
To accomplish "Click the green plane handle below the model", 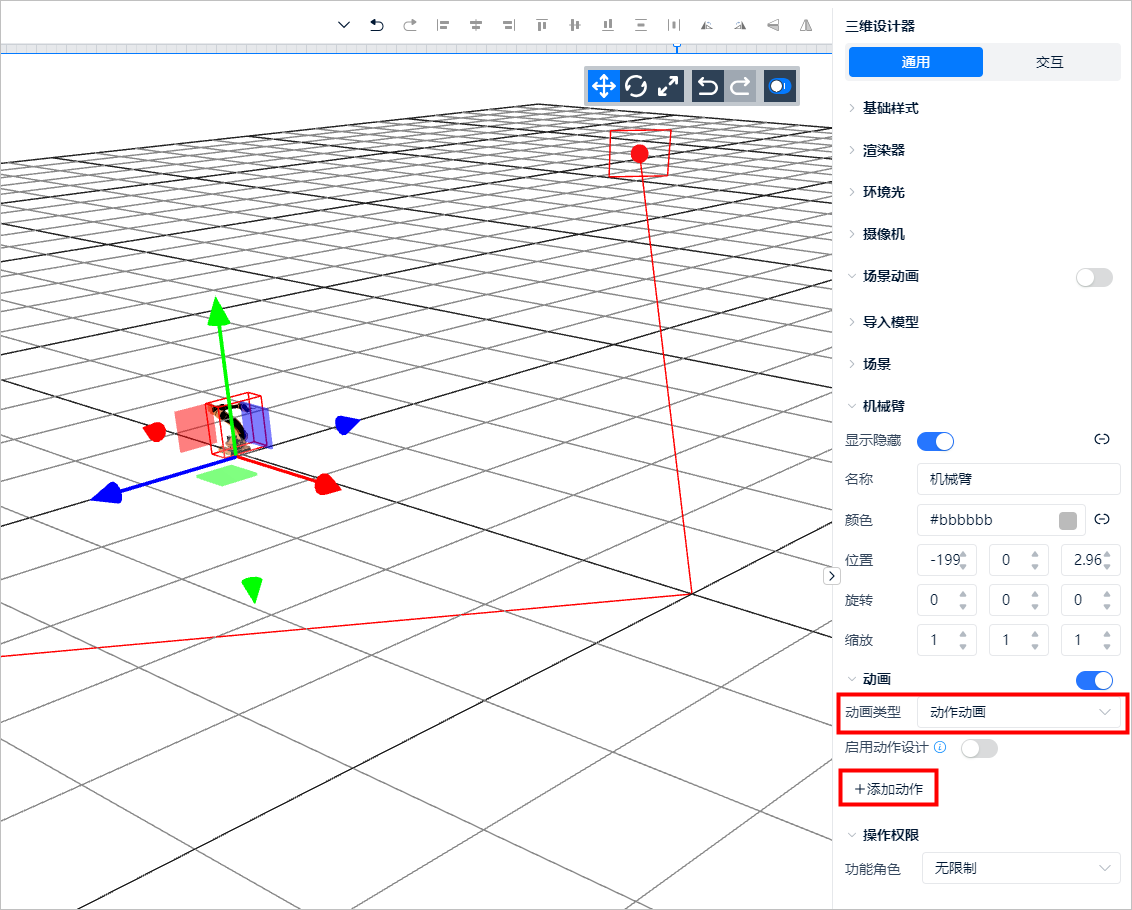I will [227, 474].
